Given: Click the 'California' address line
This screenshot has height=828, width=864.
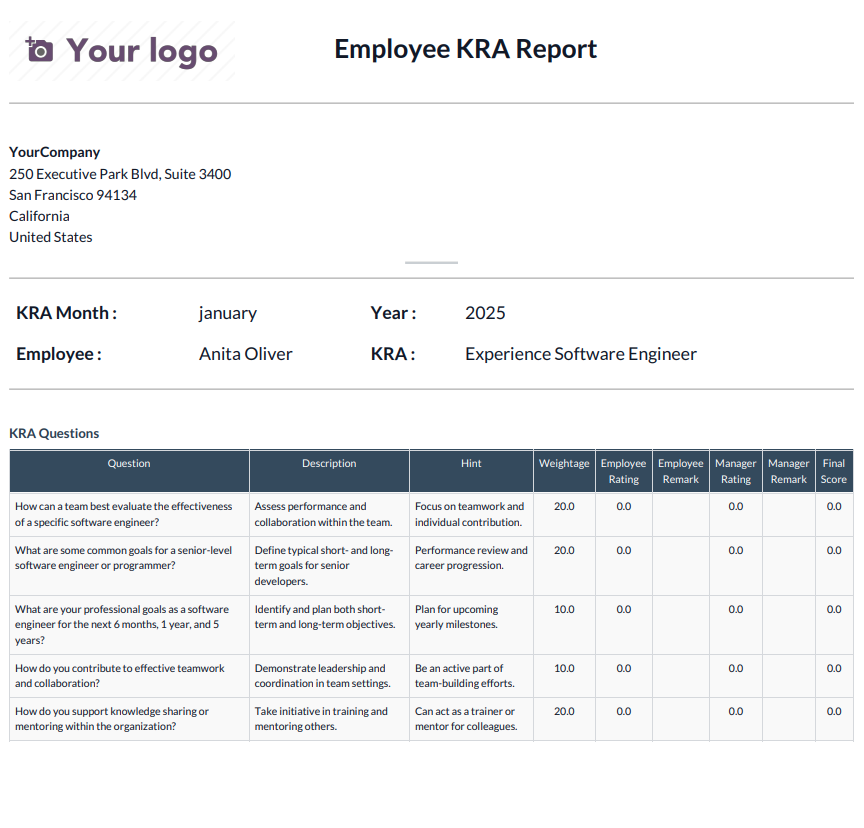Looking at the screenshot, I should pos(39,216).
